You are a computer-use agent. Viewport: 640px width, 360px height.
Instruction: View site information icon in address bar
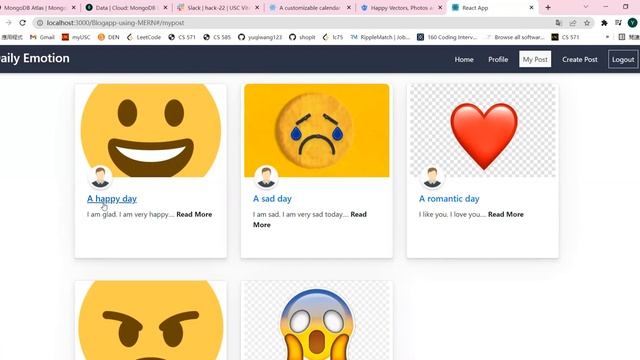(40, 23)
